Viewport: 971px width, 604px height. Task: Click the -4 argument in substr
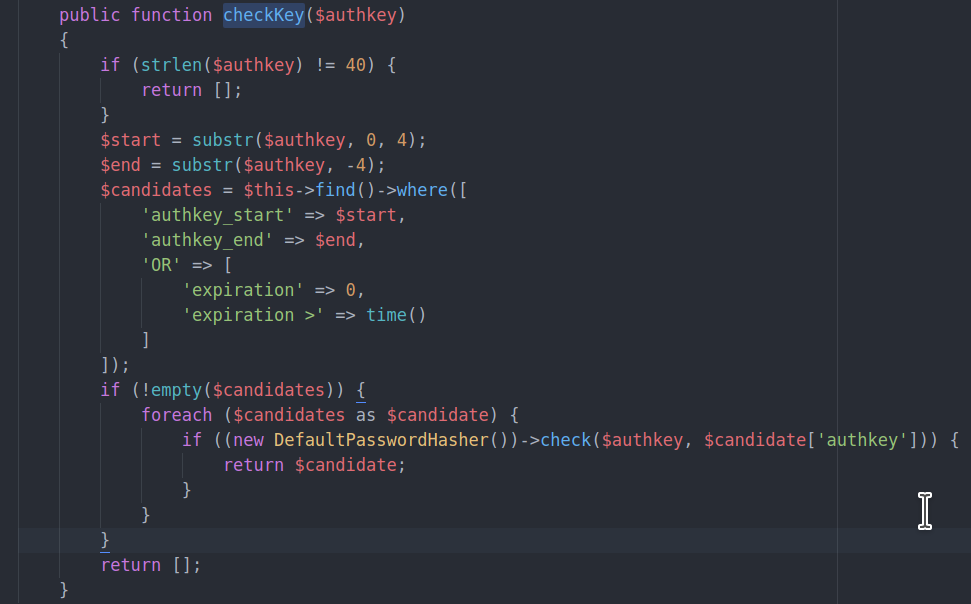click(365, 165)
